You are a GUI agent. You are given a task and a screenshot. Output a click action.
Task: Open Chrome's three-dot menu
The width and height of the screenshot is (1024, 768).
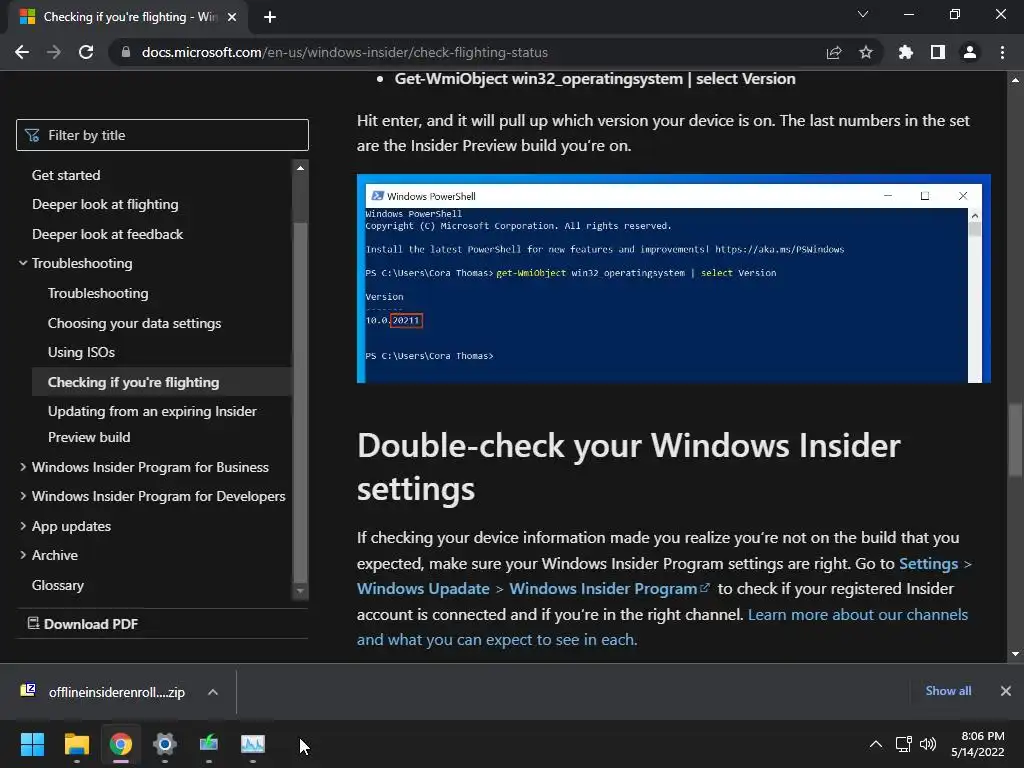coord(1002,52)
